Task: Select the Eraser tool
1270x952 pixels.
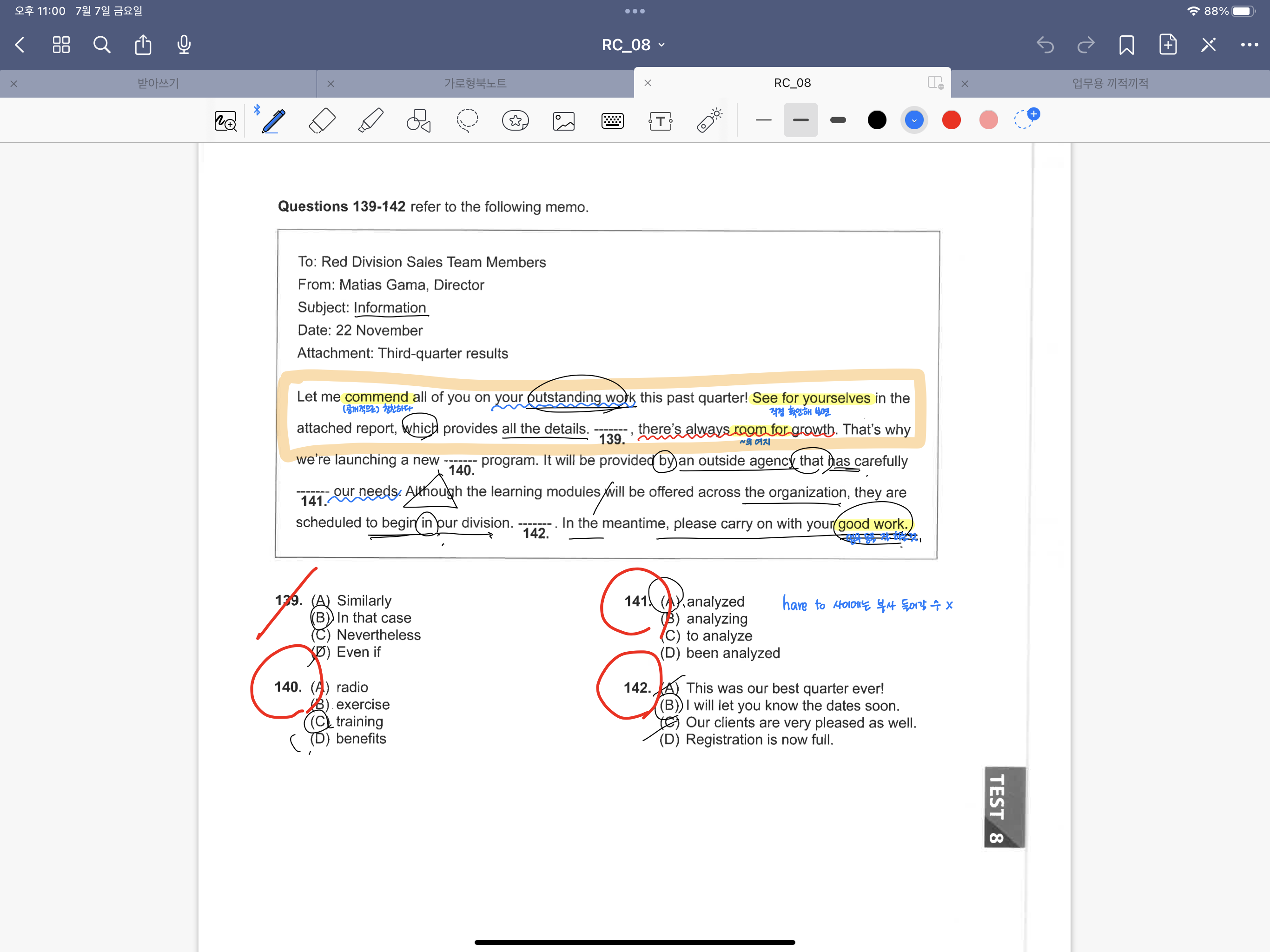Action: pyautogui.click(x=322, y=120)
